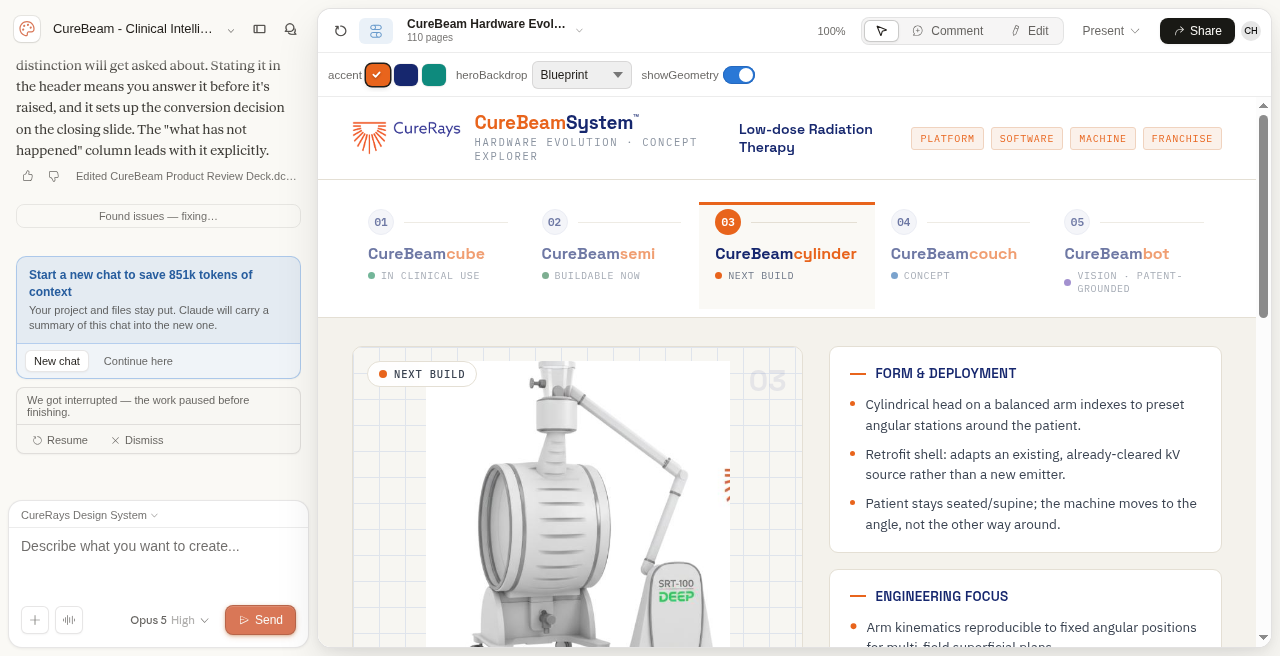Click the preview vertical scrollbar thumb
The width and height of the screenshot is (1280, 656).
pyautogui.click(x=1263, y=216)
